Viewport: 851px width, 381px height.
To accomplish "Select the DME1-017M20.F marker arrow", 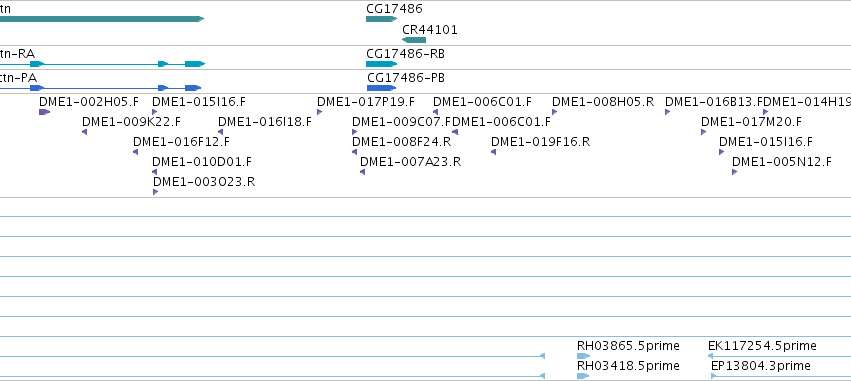I will pyautogui.click(x=703, y=132).
